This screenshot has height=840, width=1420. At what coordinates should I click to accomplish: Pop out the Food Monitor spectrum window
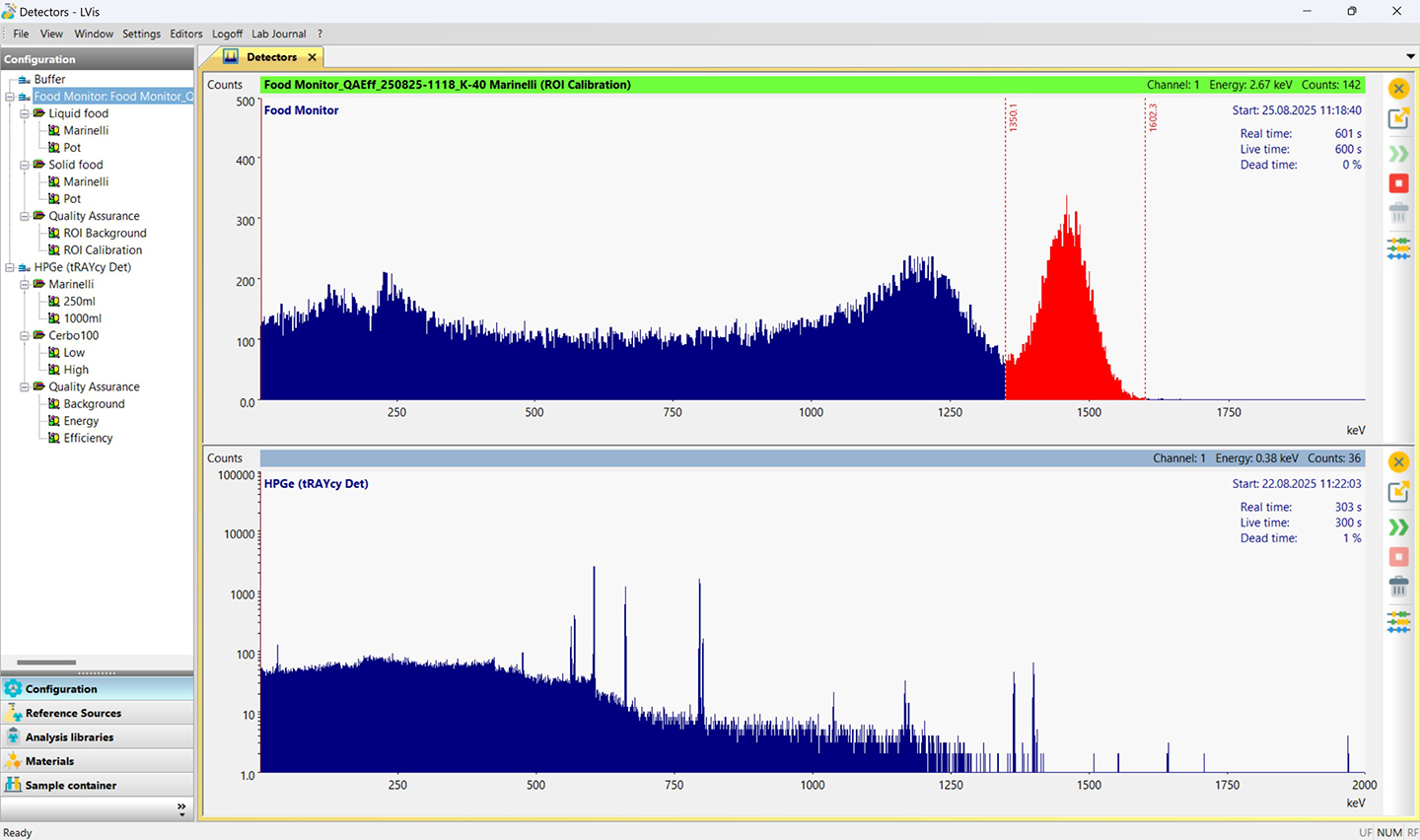[1398, 118]
